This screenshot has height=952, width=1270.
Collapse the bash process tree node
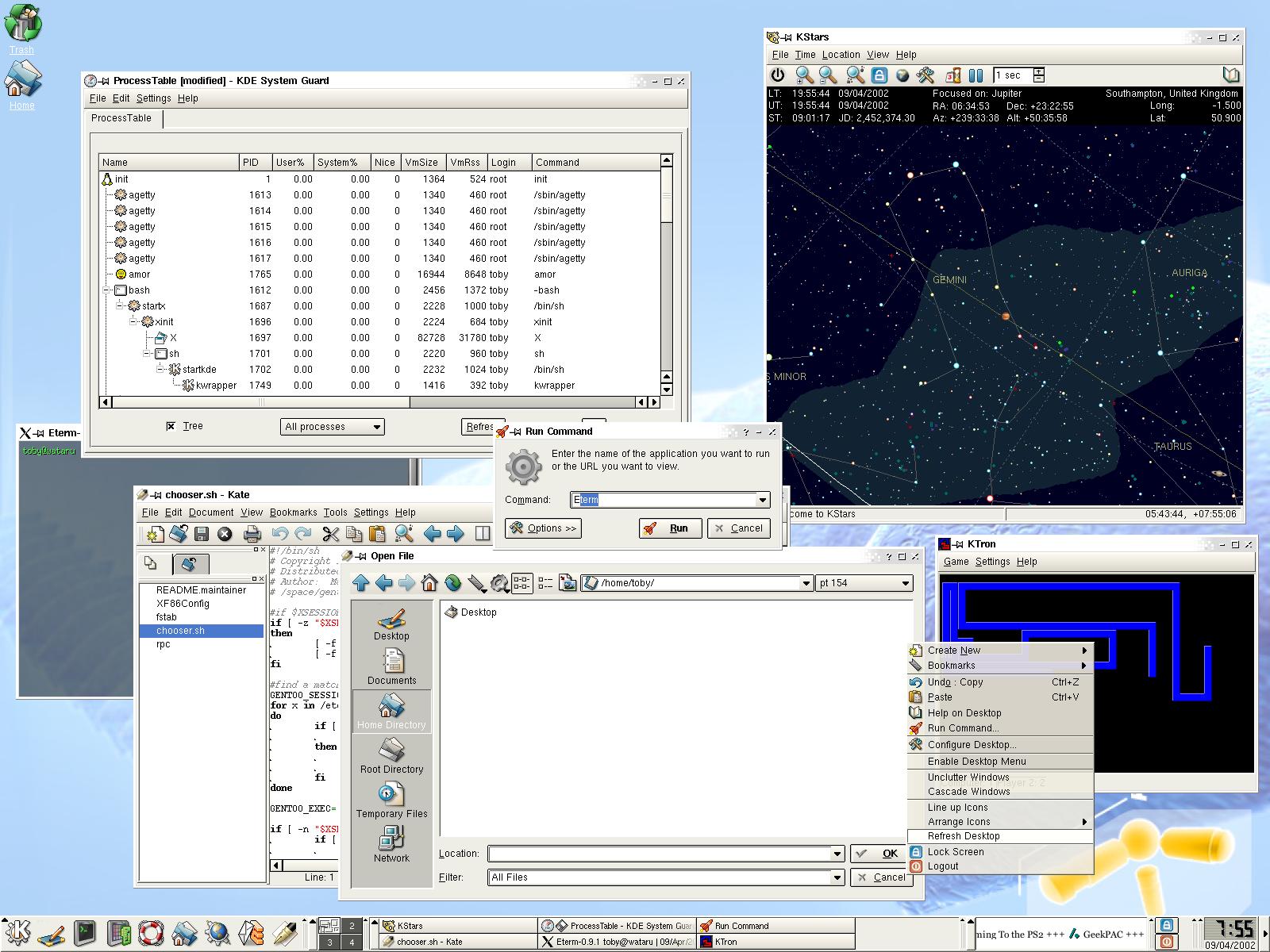point(106,290)
